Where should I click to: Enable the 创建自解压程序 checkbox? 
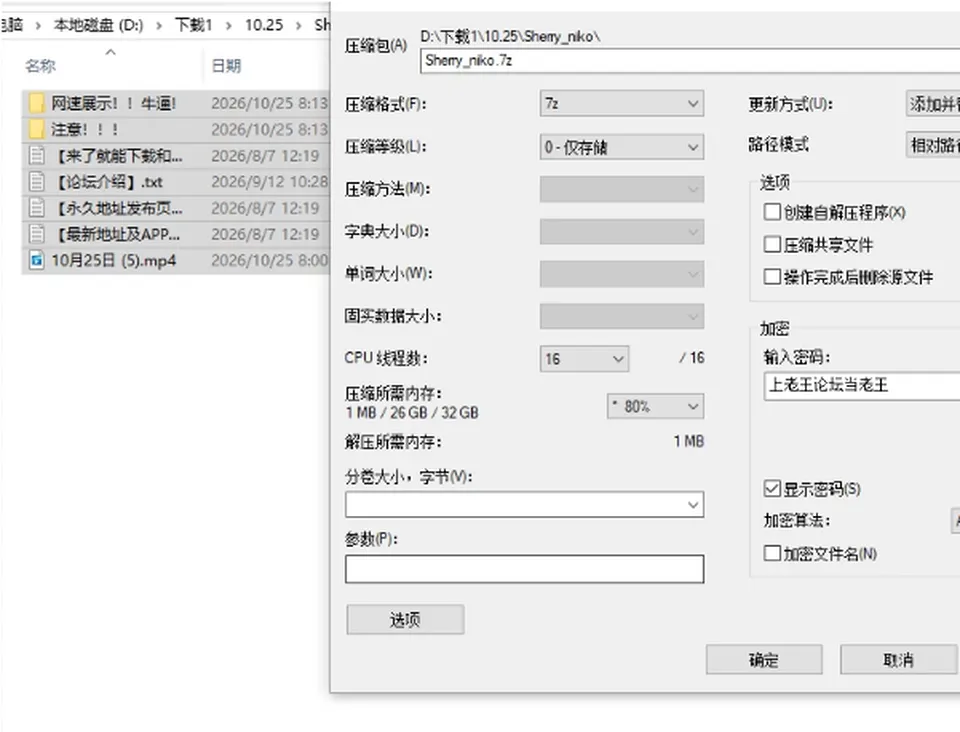772,212
